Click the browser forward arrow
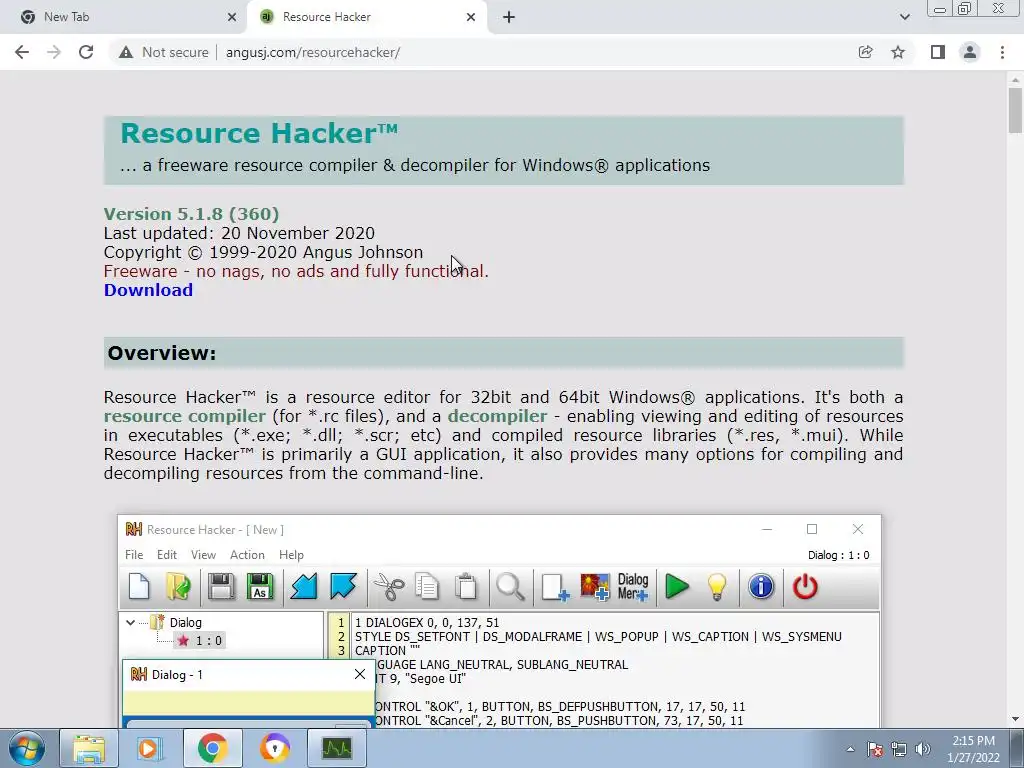1024x768 pixels. point(54,52)
